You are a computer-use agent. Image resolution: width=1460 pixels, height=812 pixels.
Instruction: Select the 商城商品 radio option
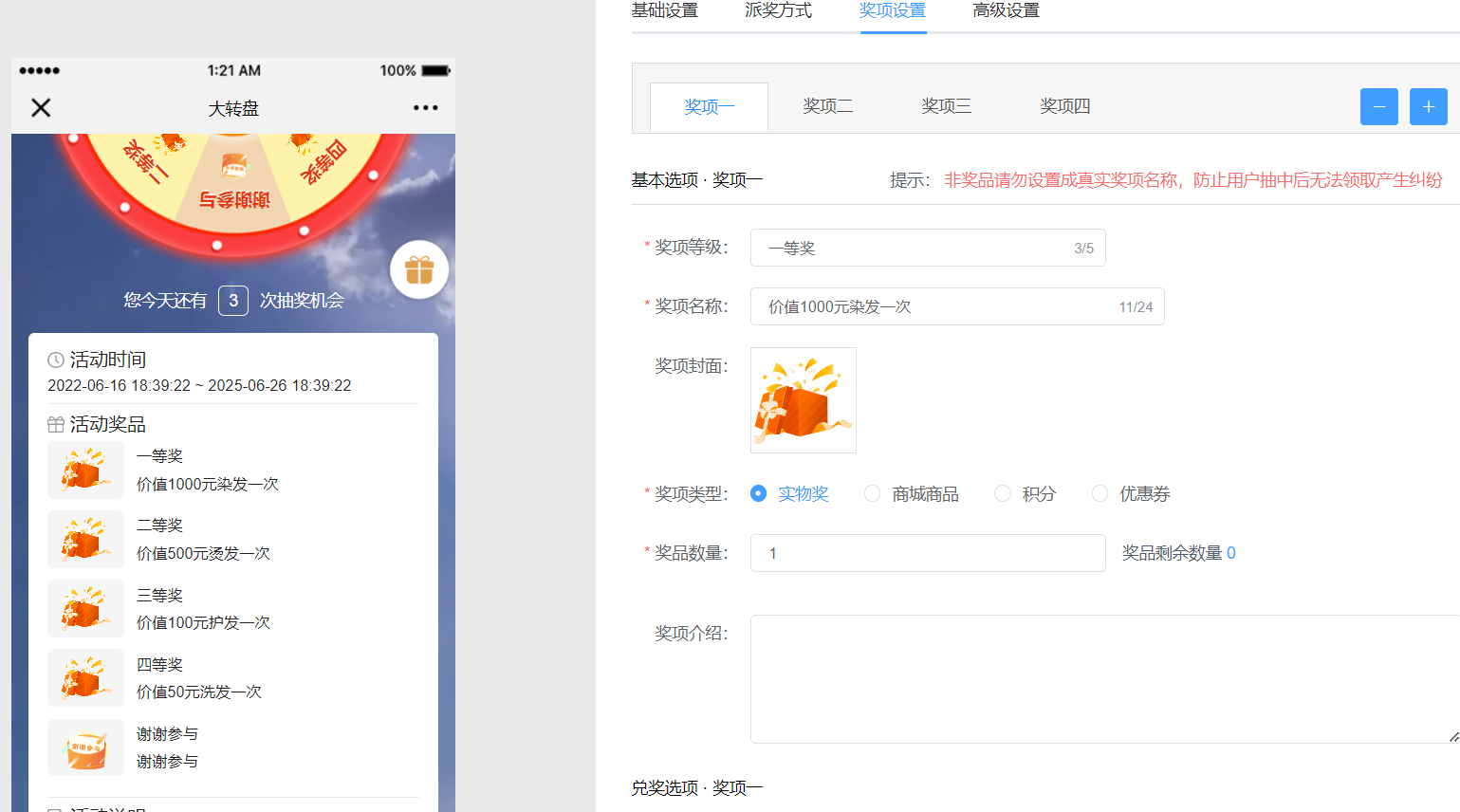point(872,493)
